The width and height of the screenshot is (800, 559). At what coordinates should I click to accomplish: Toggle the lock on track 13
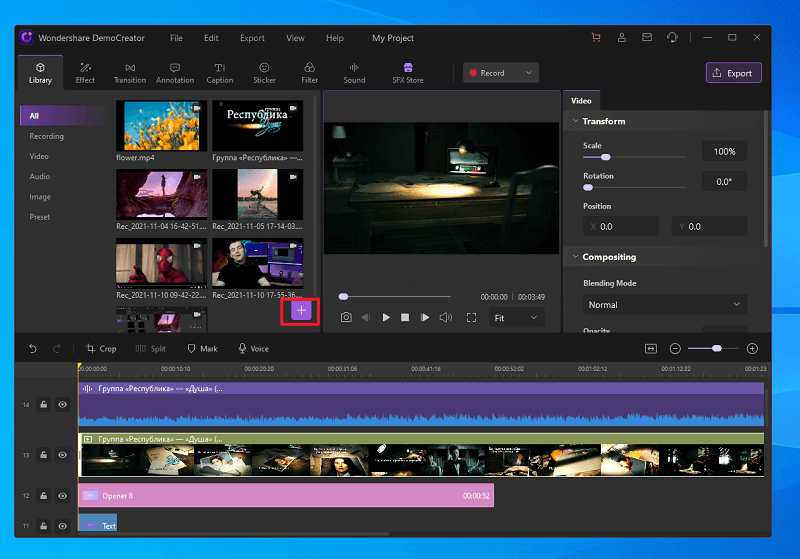point(44,455)
